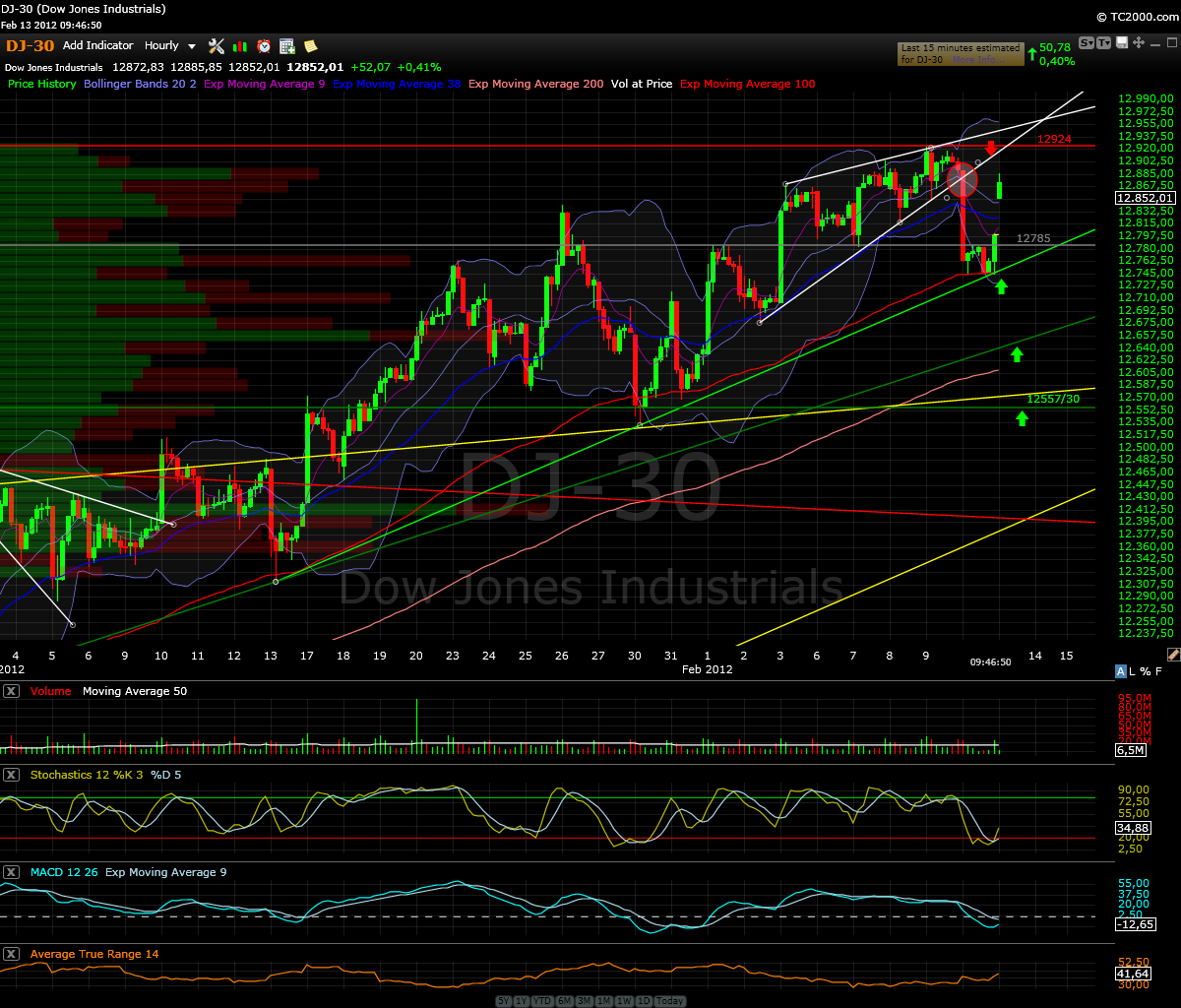Select the 6M time range

(565, 1001)
